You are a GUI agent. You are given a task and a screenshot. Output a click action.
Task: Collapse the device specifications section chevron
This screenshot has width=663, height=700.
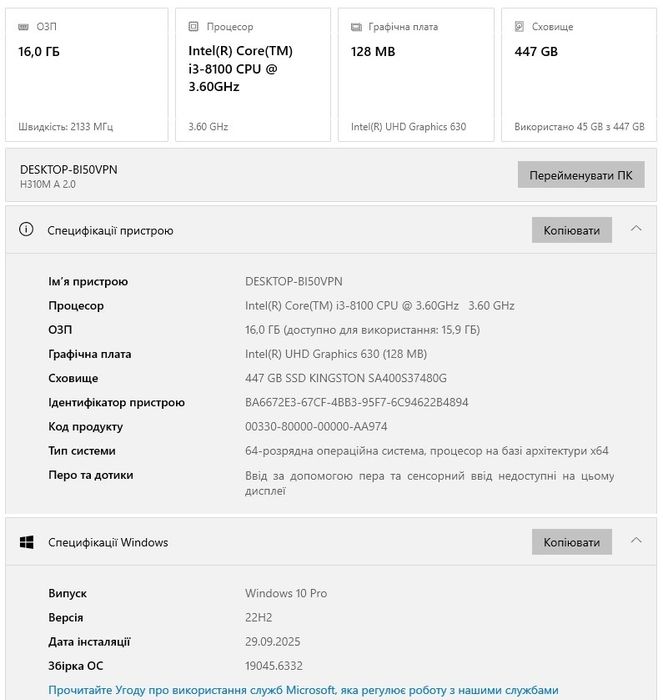(x=636, y=229)
